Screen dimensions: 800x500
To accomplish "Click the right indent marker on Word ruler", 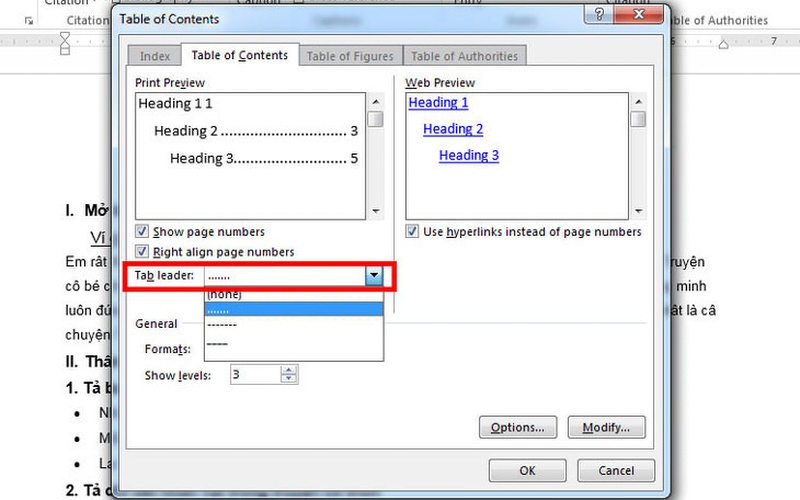I will click(x=723, y=44).
